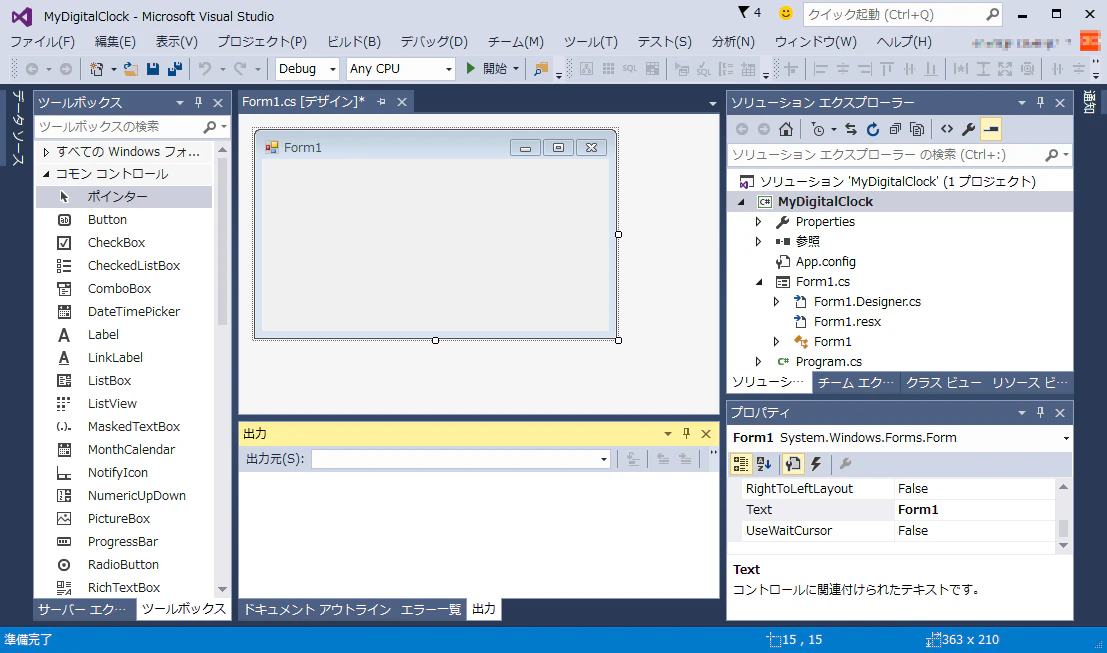Screen dimensions: 1107x653
Task: Click the Sync with Active Document icon
Action: click(x=851, y=129)
